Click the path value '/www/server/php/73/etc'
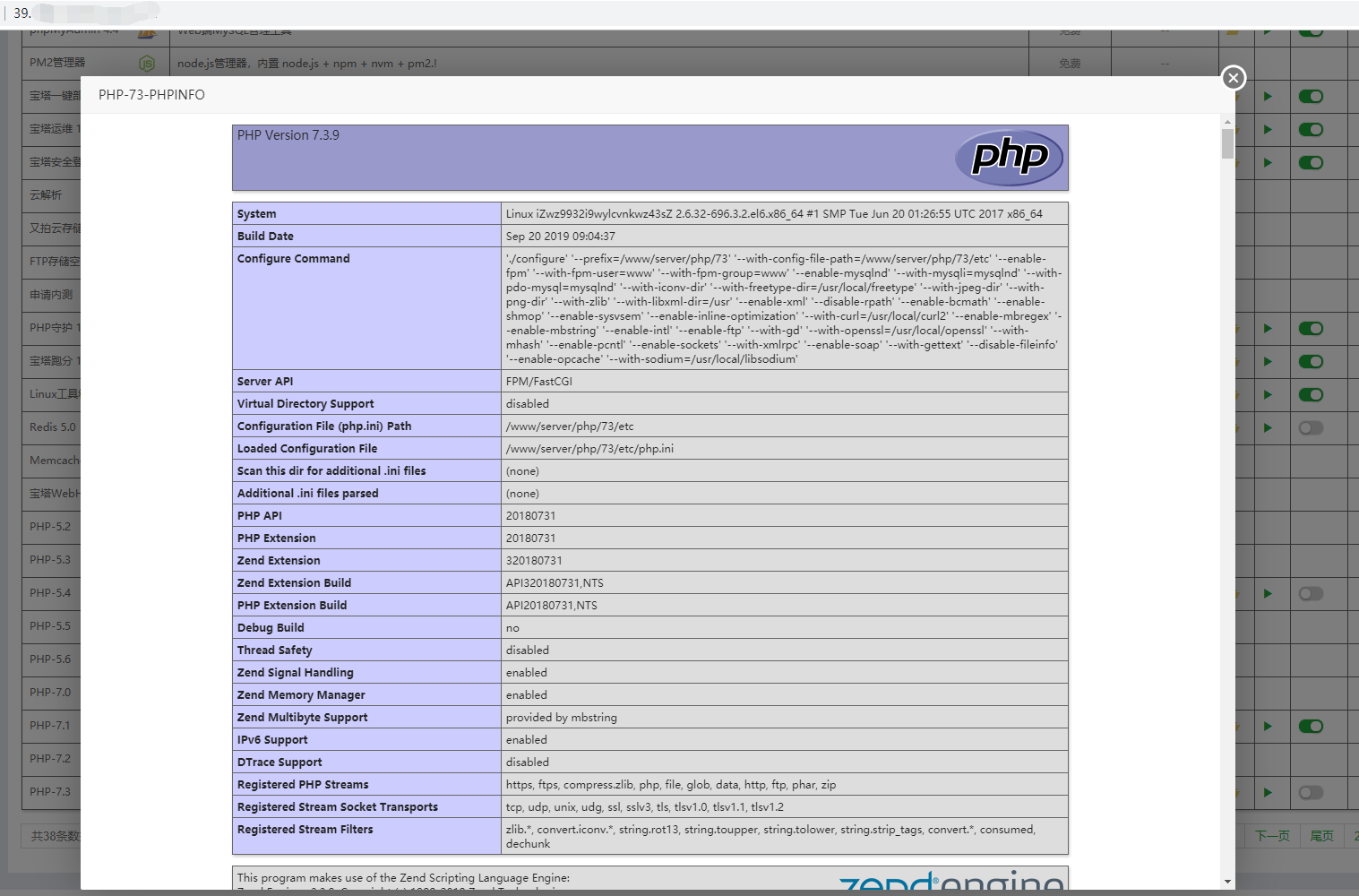This screenshot has width=1359, height=896. click(x=570, y=426)
